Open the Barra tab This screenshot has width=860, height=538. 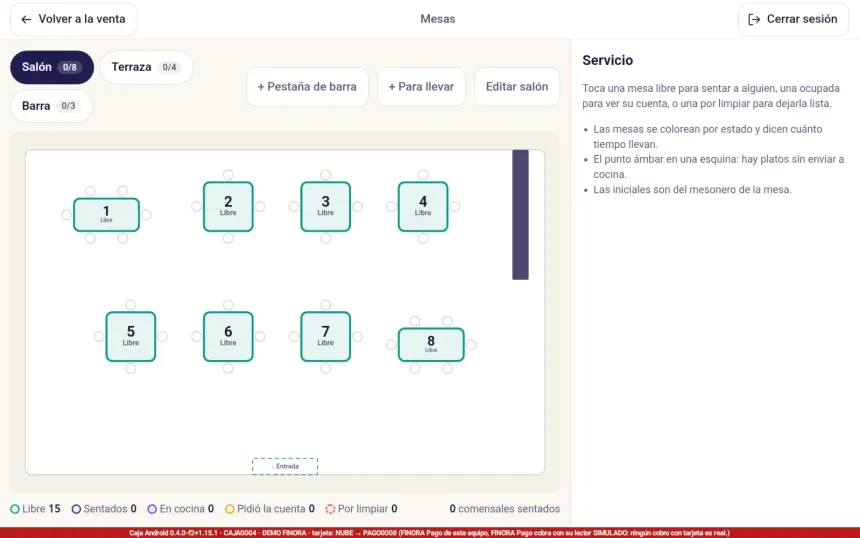51,106
